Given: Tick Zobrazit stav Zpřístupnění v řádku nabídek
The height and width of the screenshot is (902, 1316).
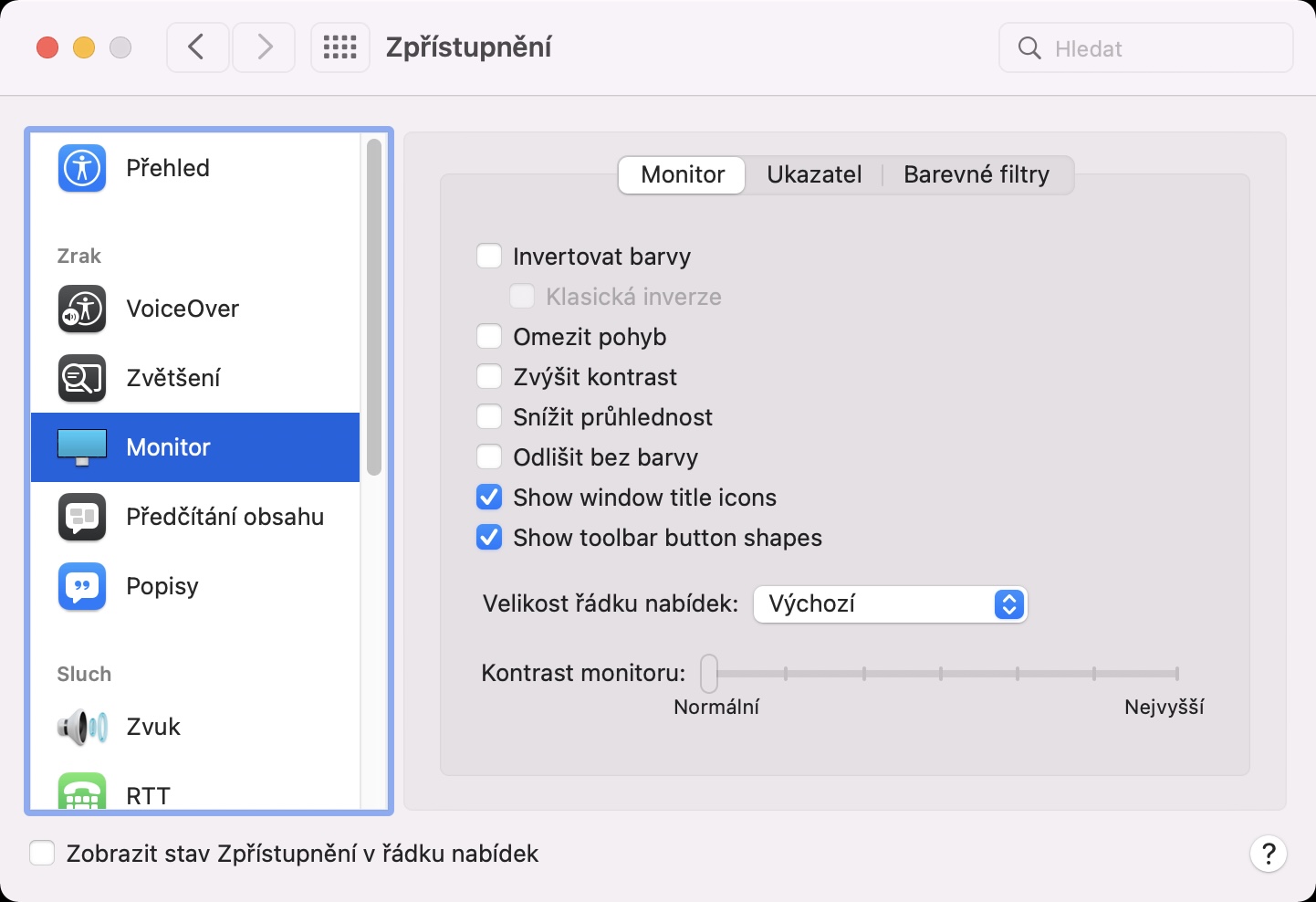Looking at the screenshot, I should point(42,854).
